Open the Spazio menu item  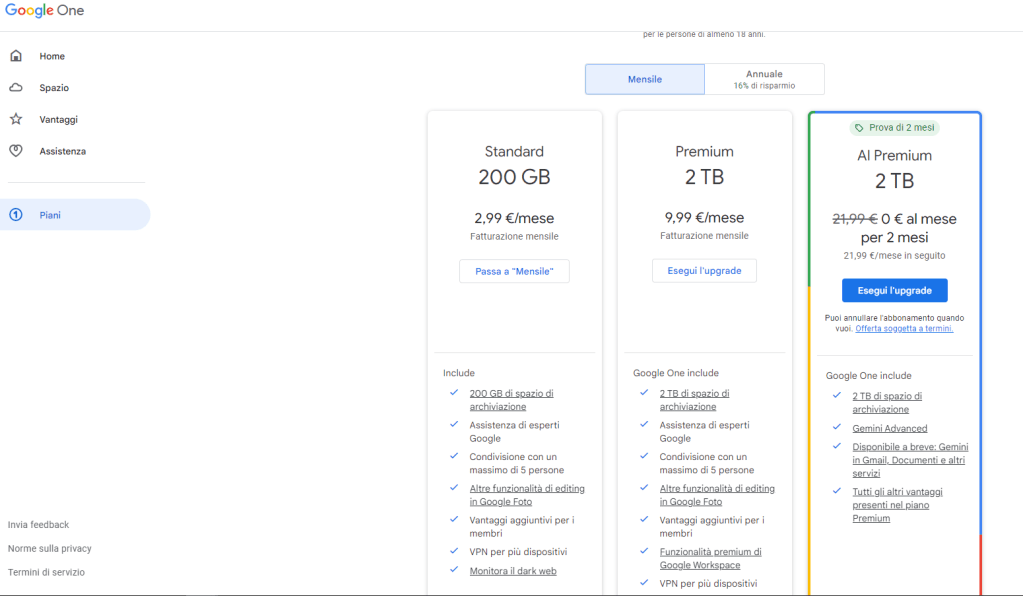54,88
